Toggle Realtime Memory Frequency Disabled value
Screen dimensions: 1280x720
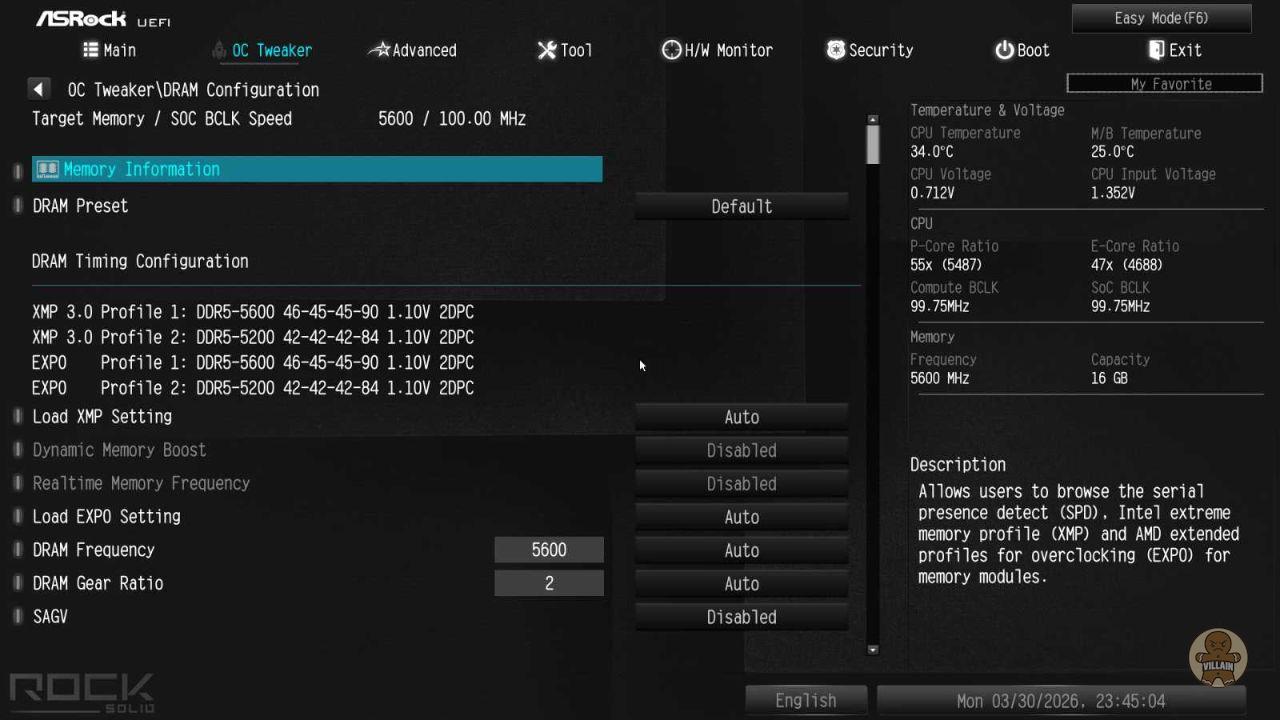[741, 484]
